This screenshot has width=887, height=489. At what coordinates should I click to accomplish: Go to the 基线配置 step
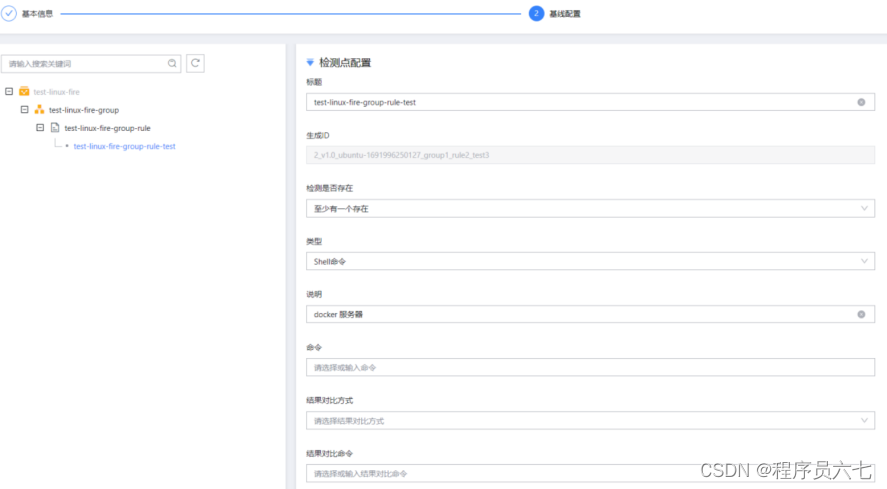[x=565, y=14]
